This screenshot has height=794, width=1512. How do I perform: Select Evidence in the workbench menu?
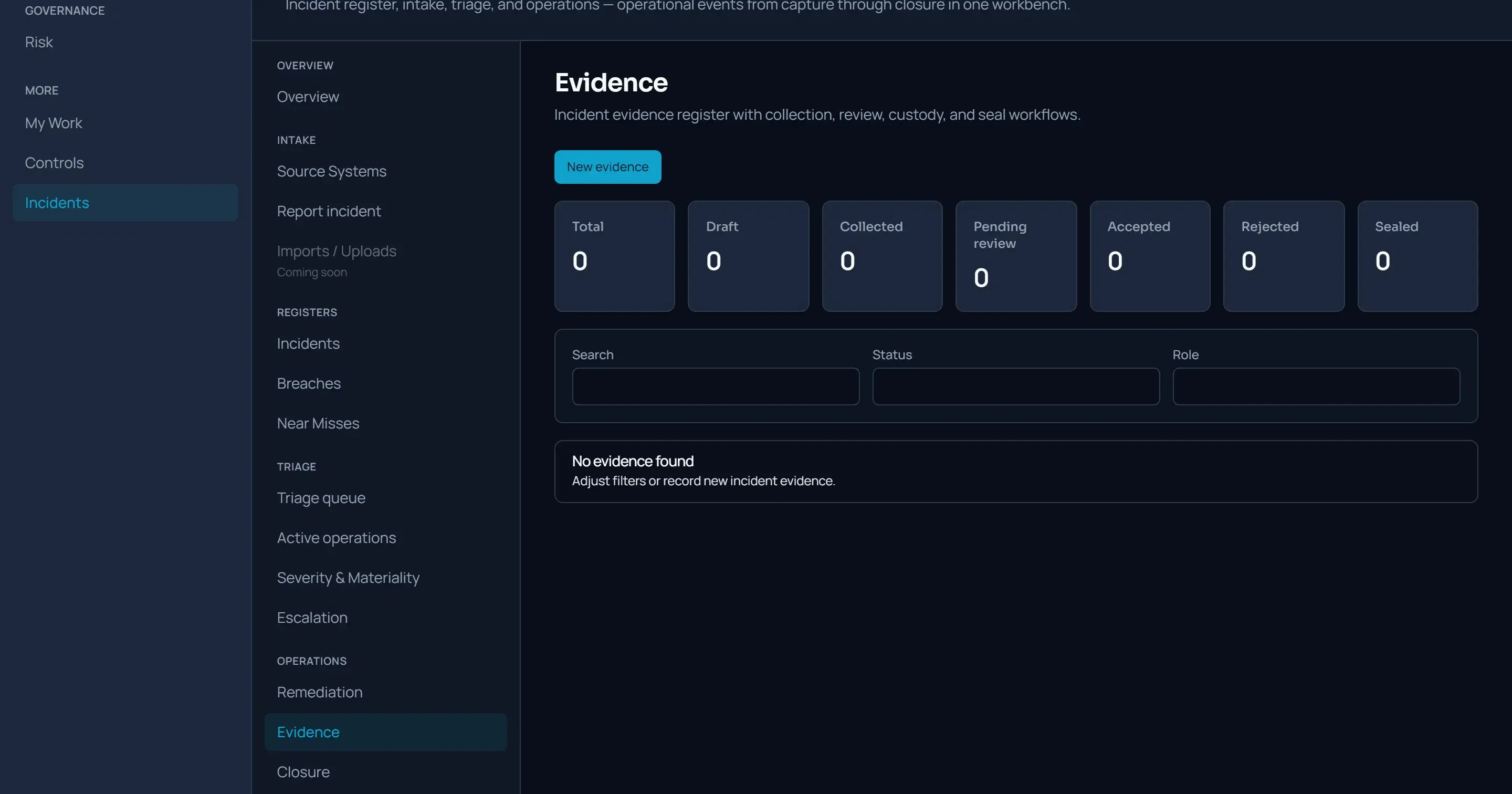click(386, 732)
